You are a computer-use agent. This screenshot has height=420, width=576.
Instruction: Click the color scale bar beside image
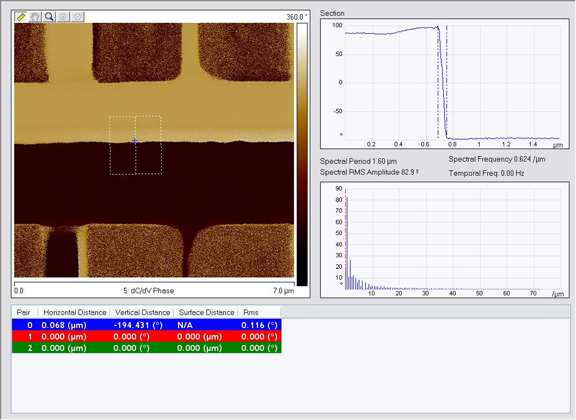tap(302, 154)
